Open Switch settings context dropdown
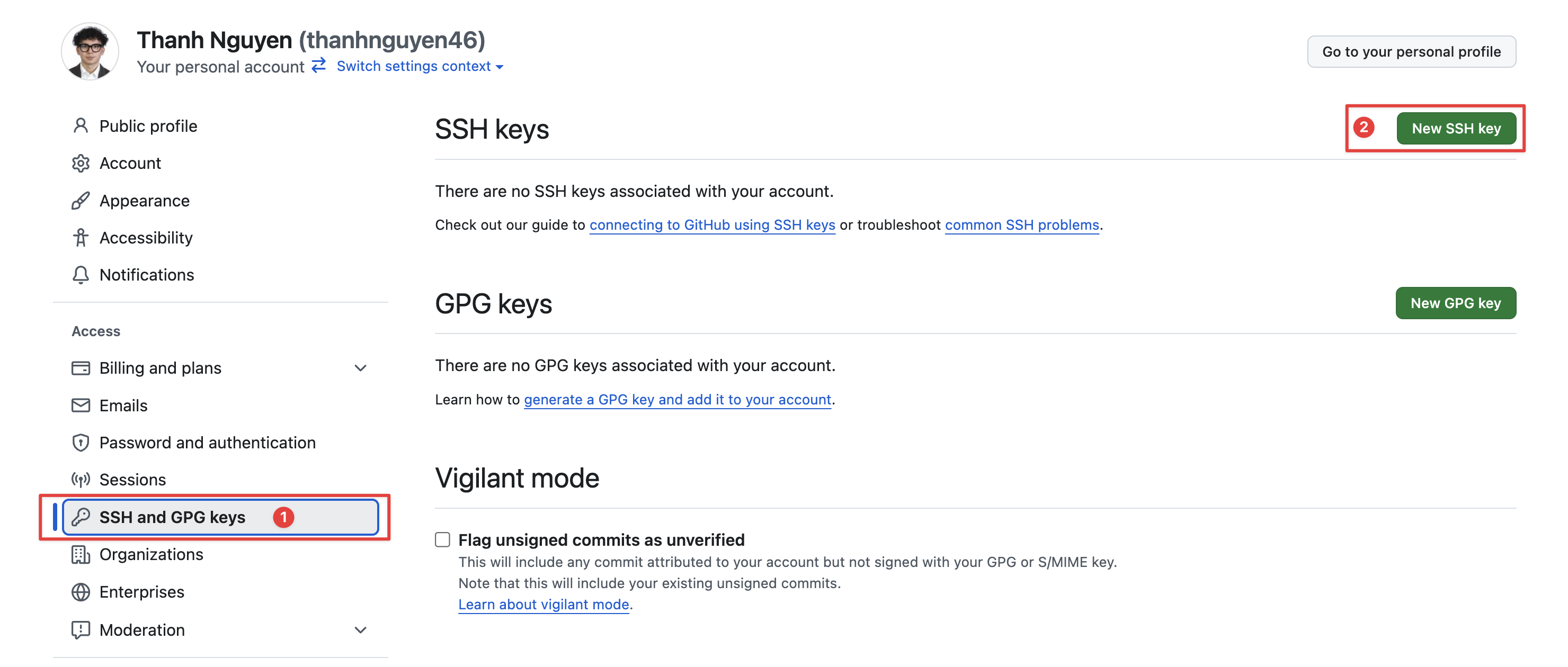Screen dimensions: 1568x667 point(420,66)
